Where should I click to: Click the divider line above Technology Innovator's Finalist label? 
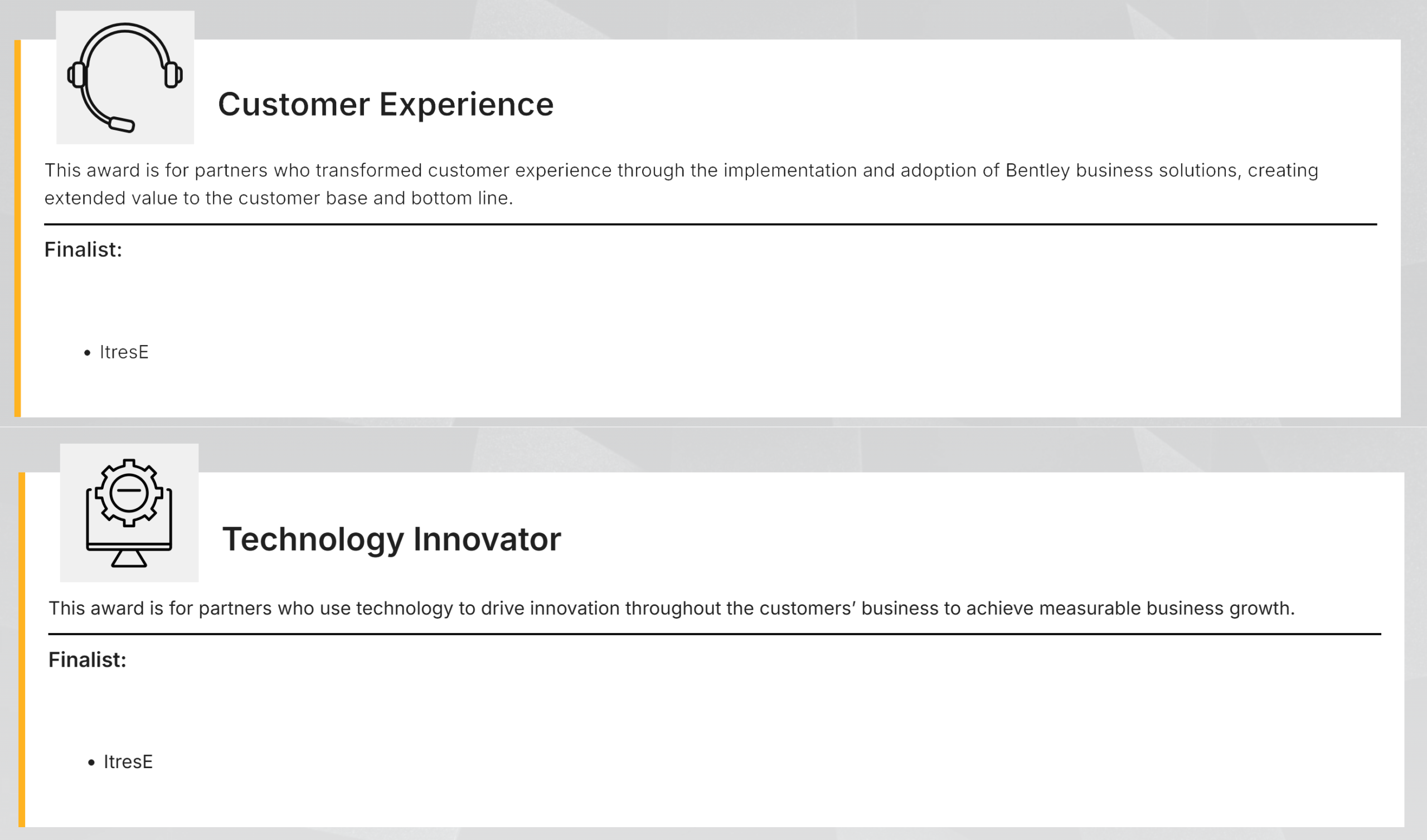tap(715, 634)
